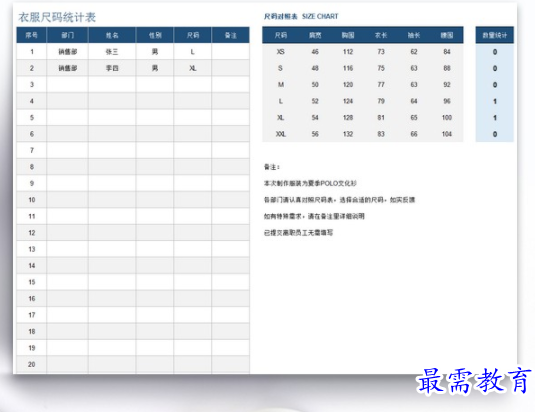Viewport: 540px width, 412px height.
Task: Click the value 100 in the XL row
Action: (x=447, y=117)
